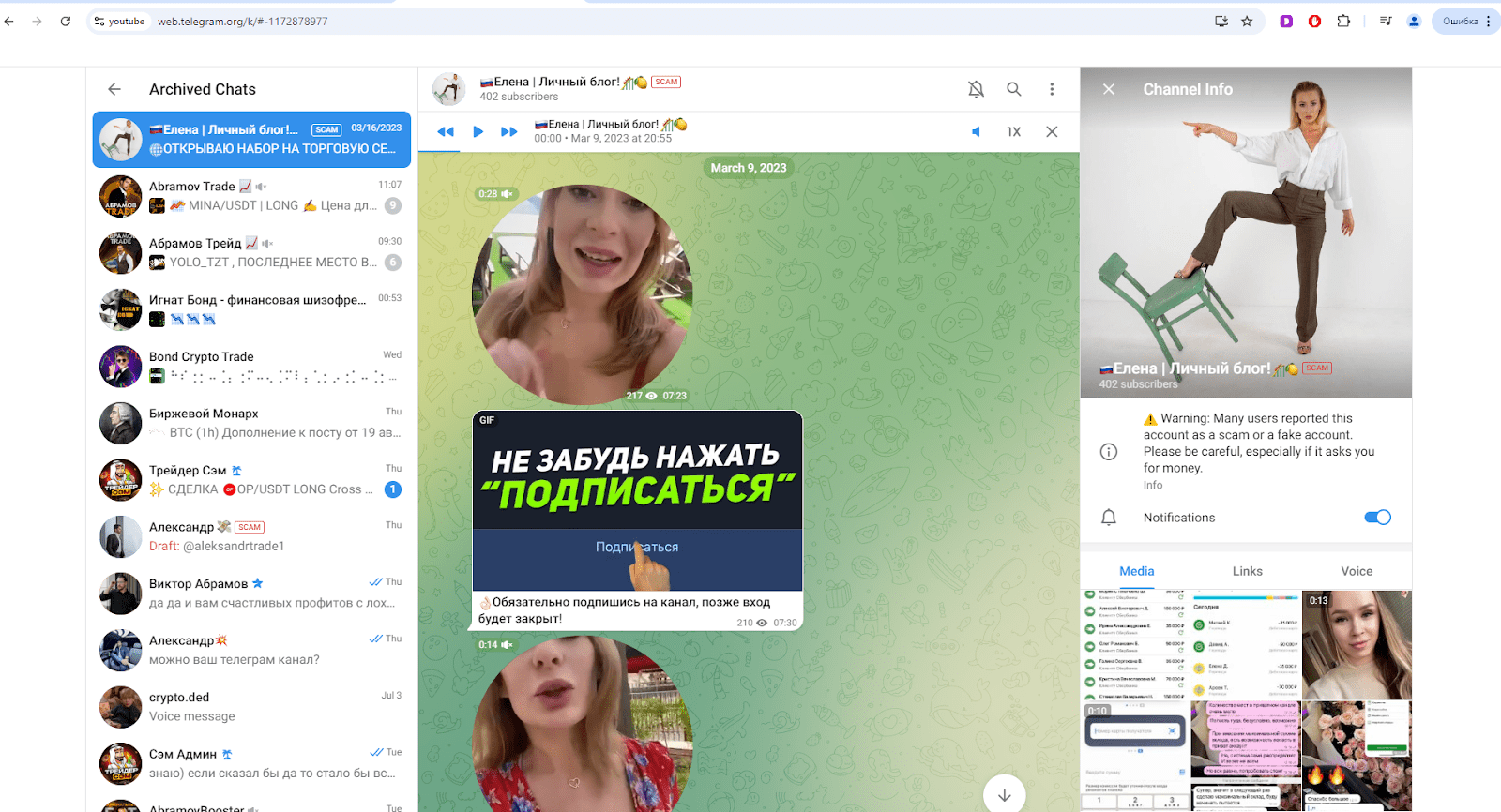Close the Channel Info panel
The height and width of the screenshot is (812, 1501).
tap(1109, 89)
